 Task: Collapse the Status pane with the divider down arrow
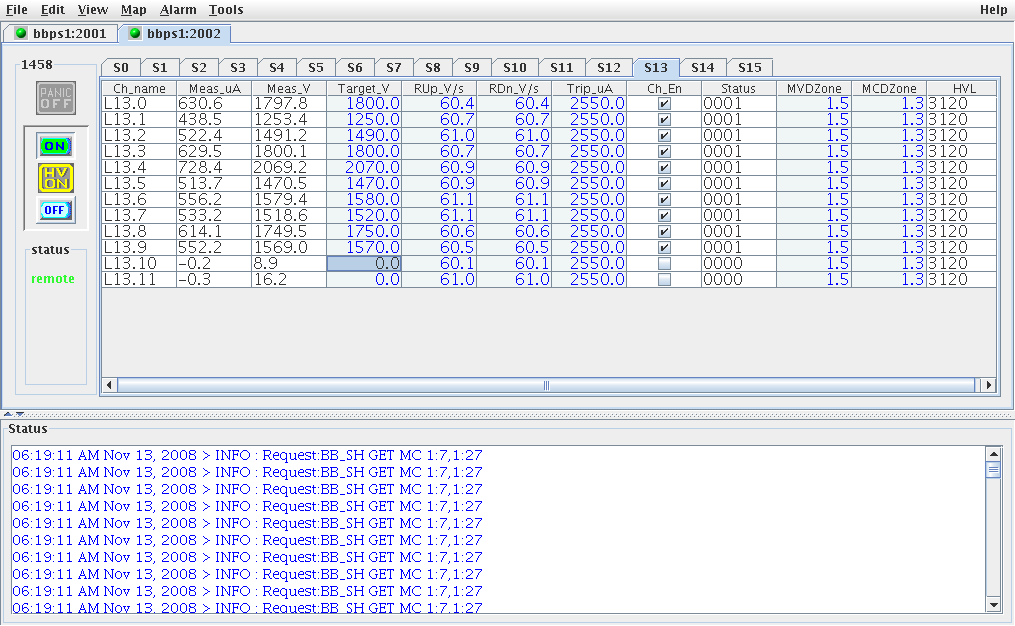(19, 414)
